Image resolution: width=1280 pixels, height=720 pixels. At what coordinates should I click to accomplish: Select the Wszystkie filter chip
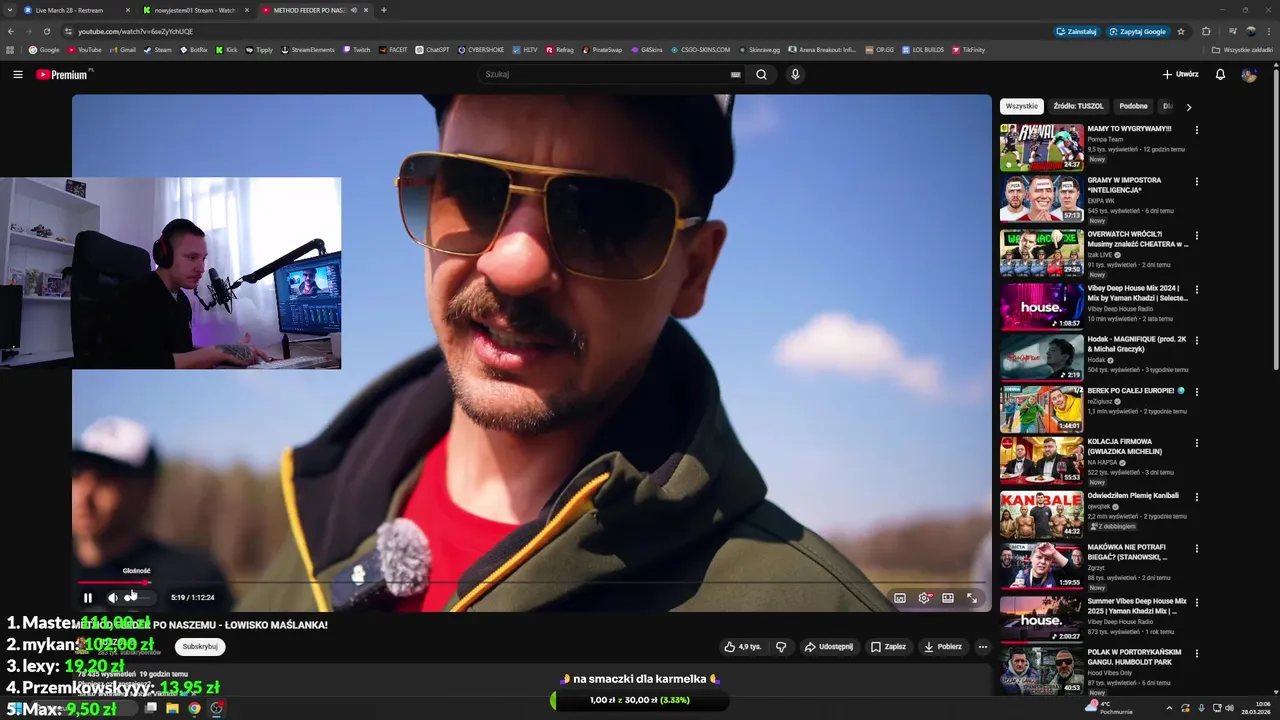click(x=1022, y=106)
